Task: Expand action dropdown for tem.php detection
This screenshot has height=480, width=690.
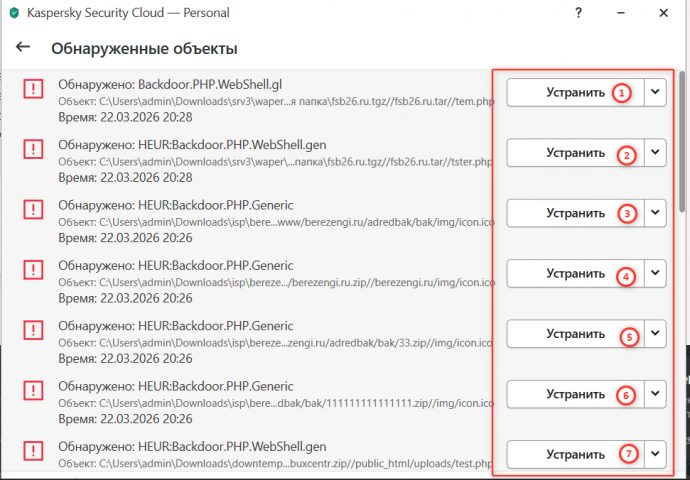Action: [x=655, y=92]
